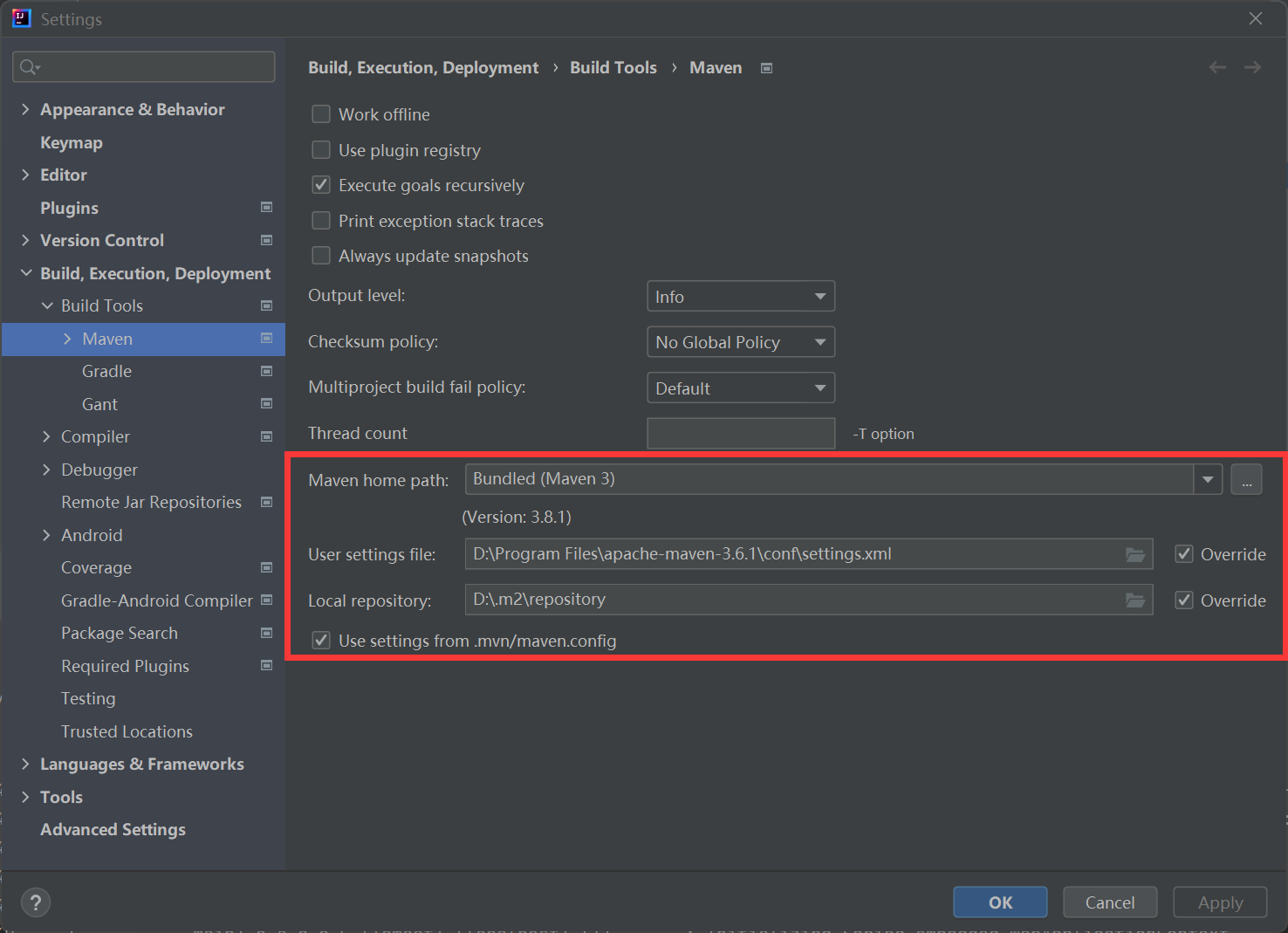1288x933 pixels.
Task: Select Debugger in settings tree
Action: tap(99, 470)
